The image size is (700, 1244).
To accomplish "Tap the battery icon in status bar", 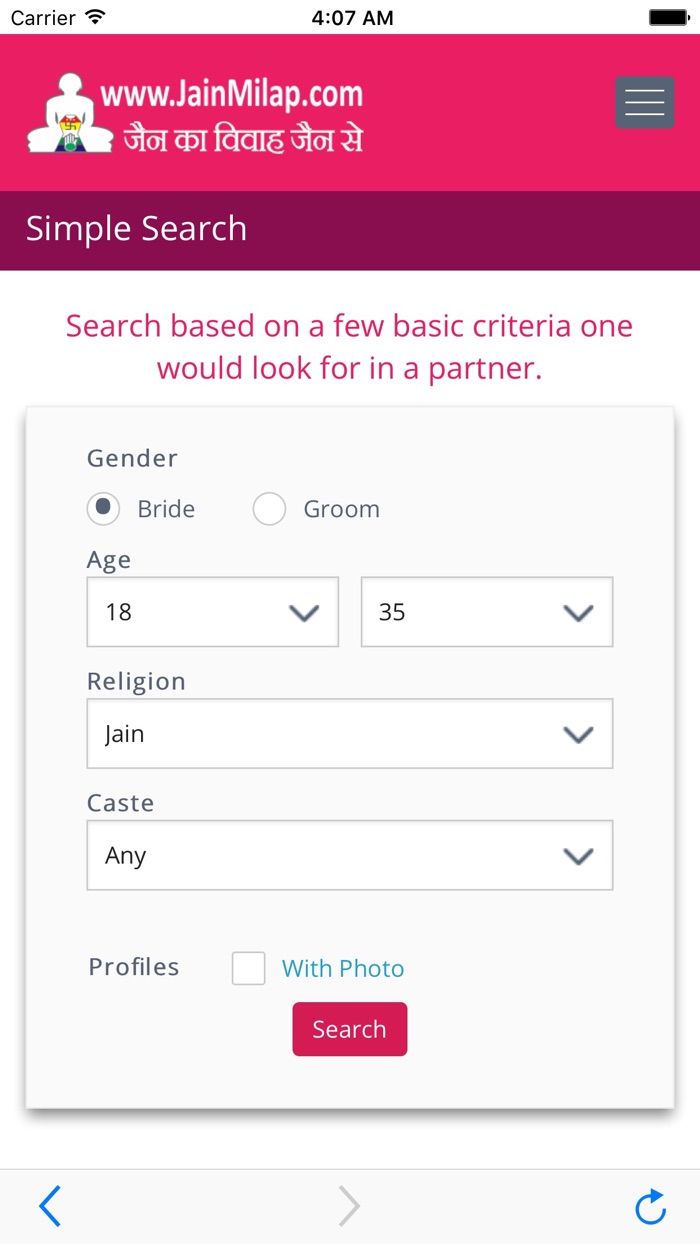I will 669,17.
